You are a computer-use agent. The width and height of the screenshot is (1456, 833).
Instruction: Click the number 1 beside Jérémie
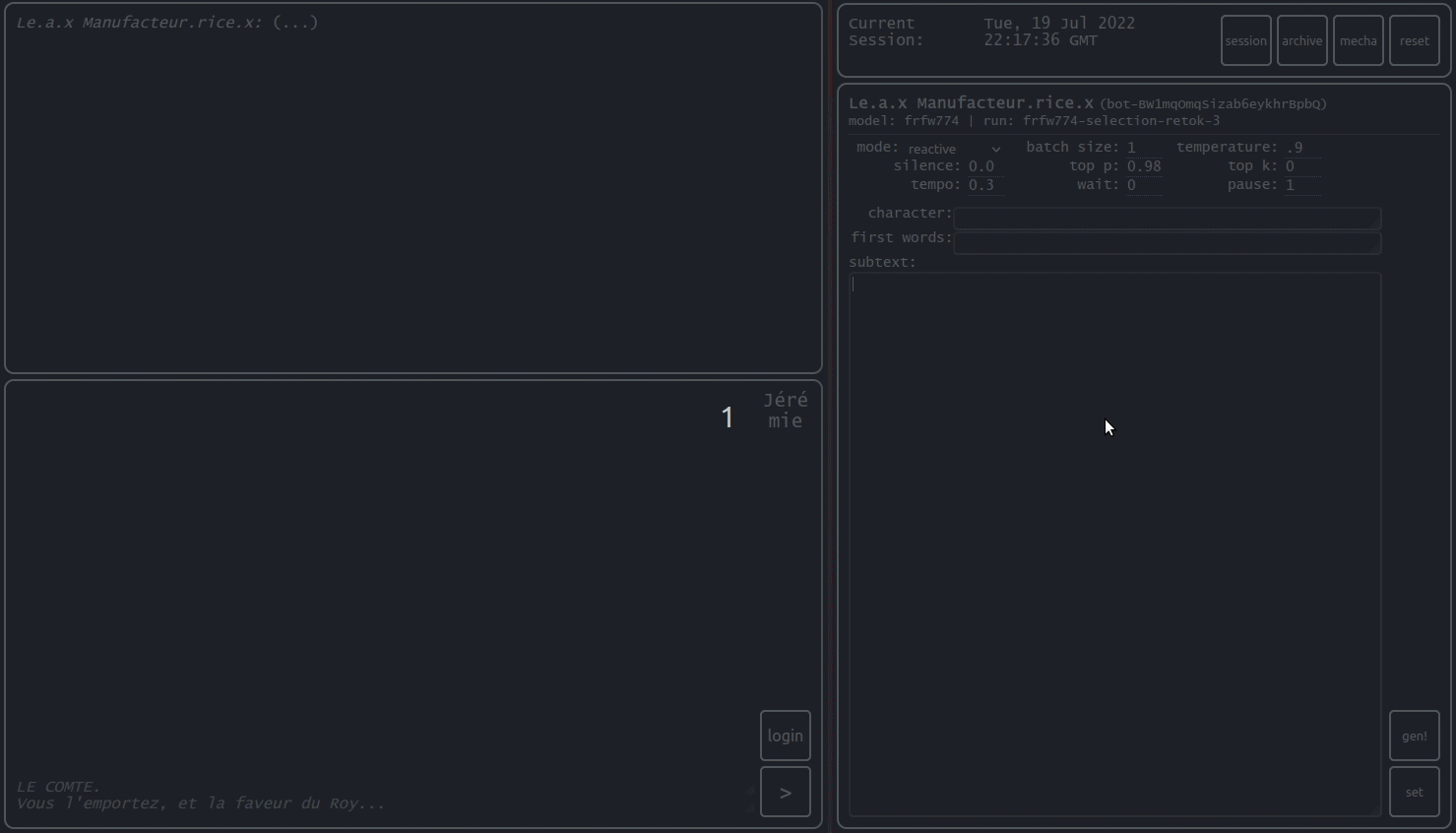728,417
